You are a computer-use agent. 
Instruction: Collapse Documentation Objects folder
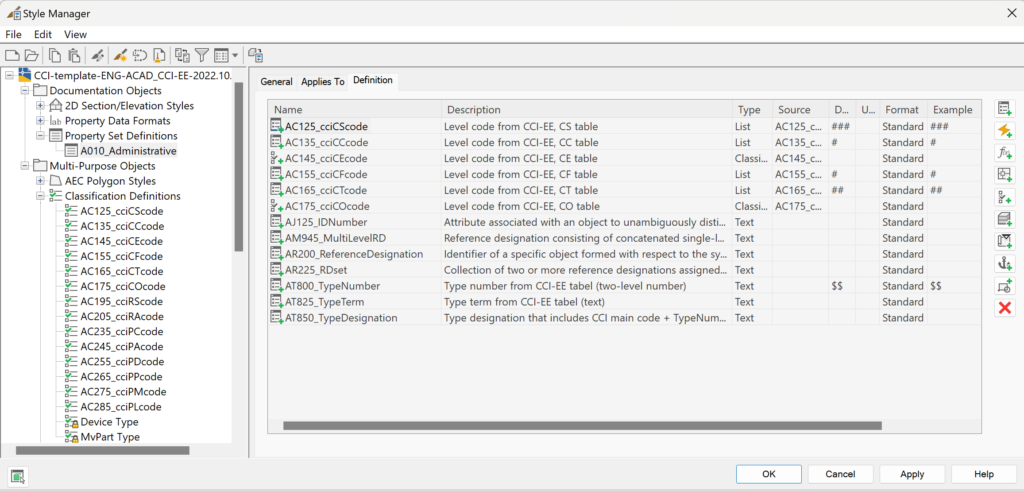[x=25, y=90]
